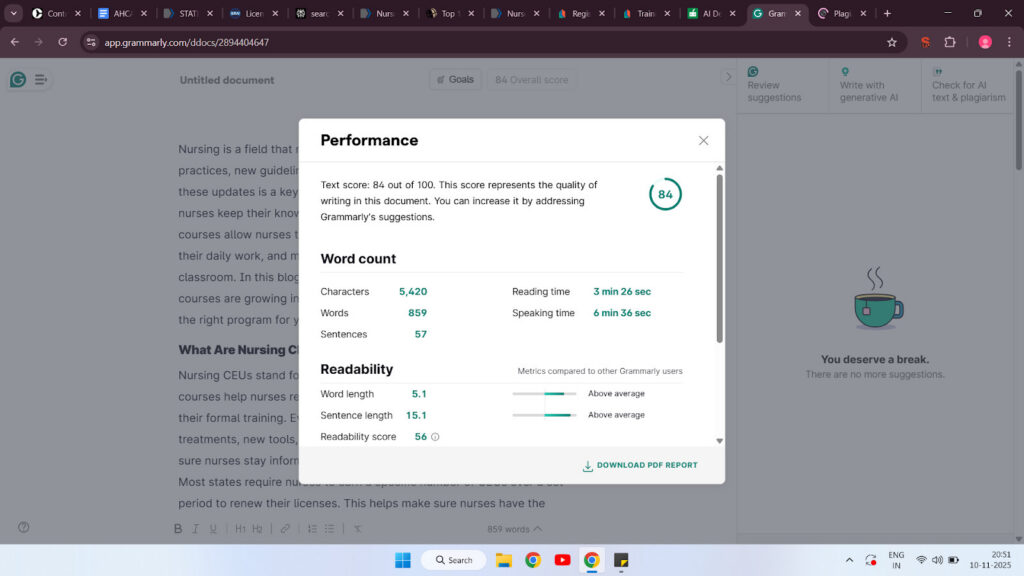This screenshot has width=1024, height=576.
Task: Apply bold formatting from bottom toolbar
Action: [x=178, y=529]
